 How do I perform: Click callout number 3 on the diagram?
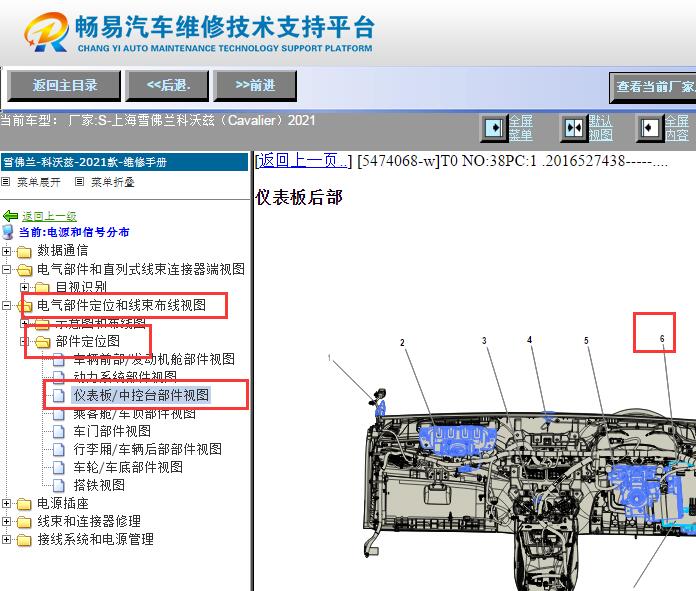coord(484,340)
